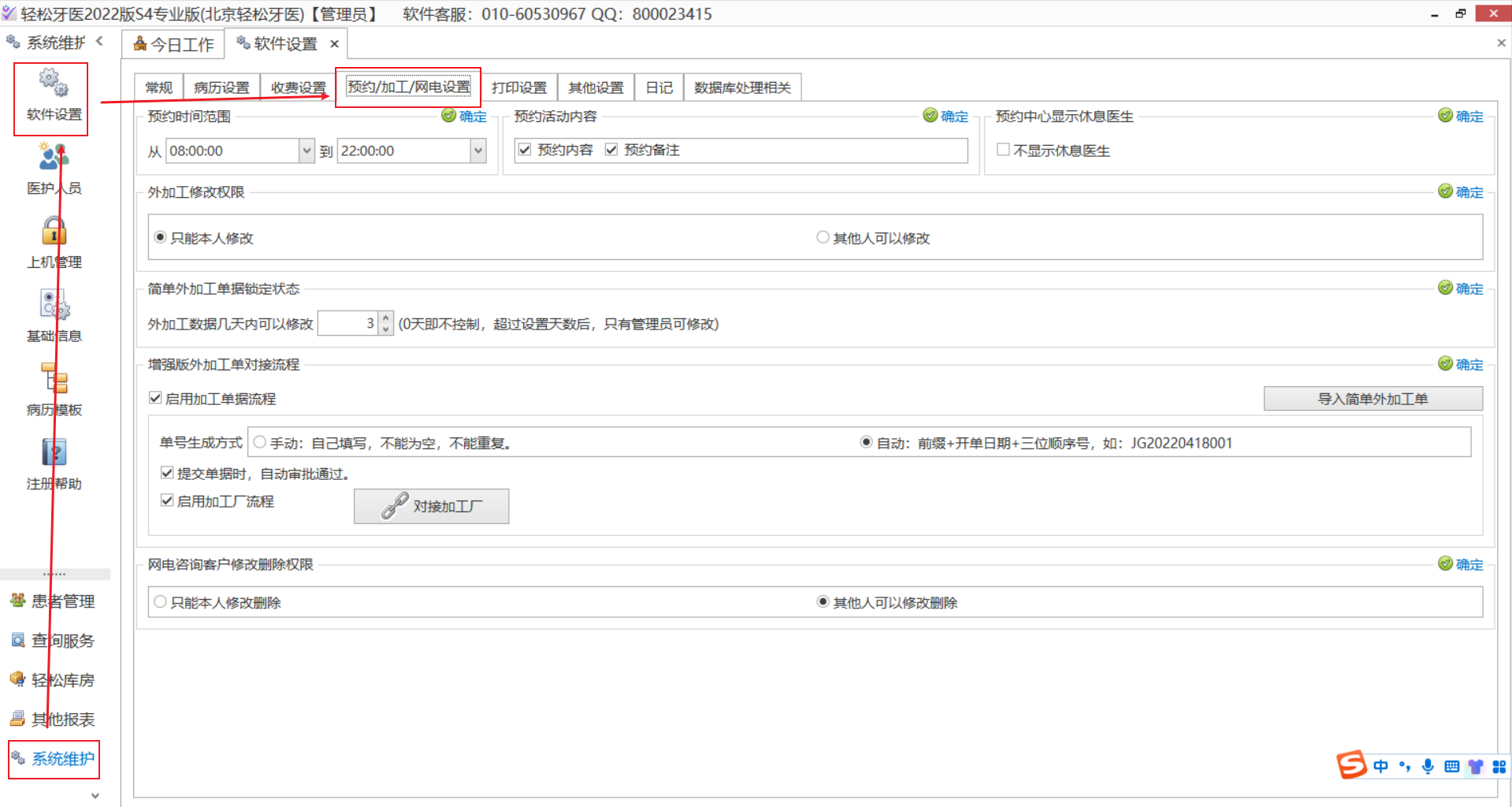Open Sogou toolbox grid icon
The height and width of the screenshot is (807, 1512).
click(x=1499, y=766)
